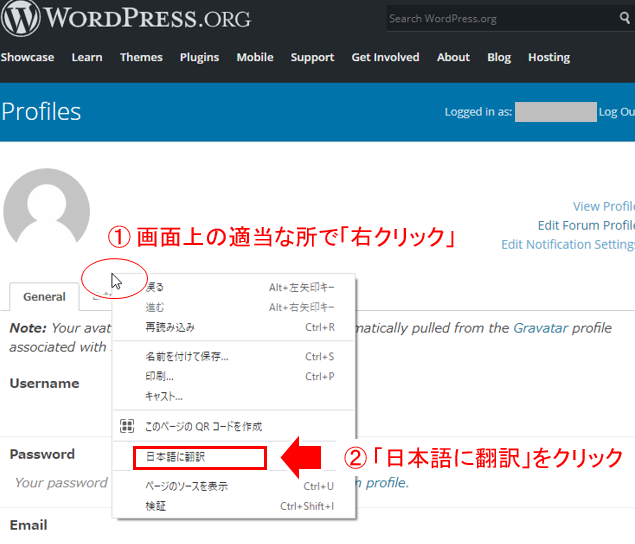Select the General tab

click(44, 297)
